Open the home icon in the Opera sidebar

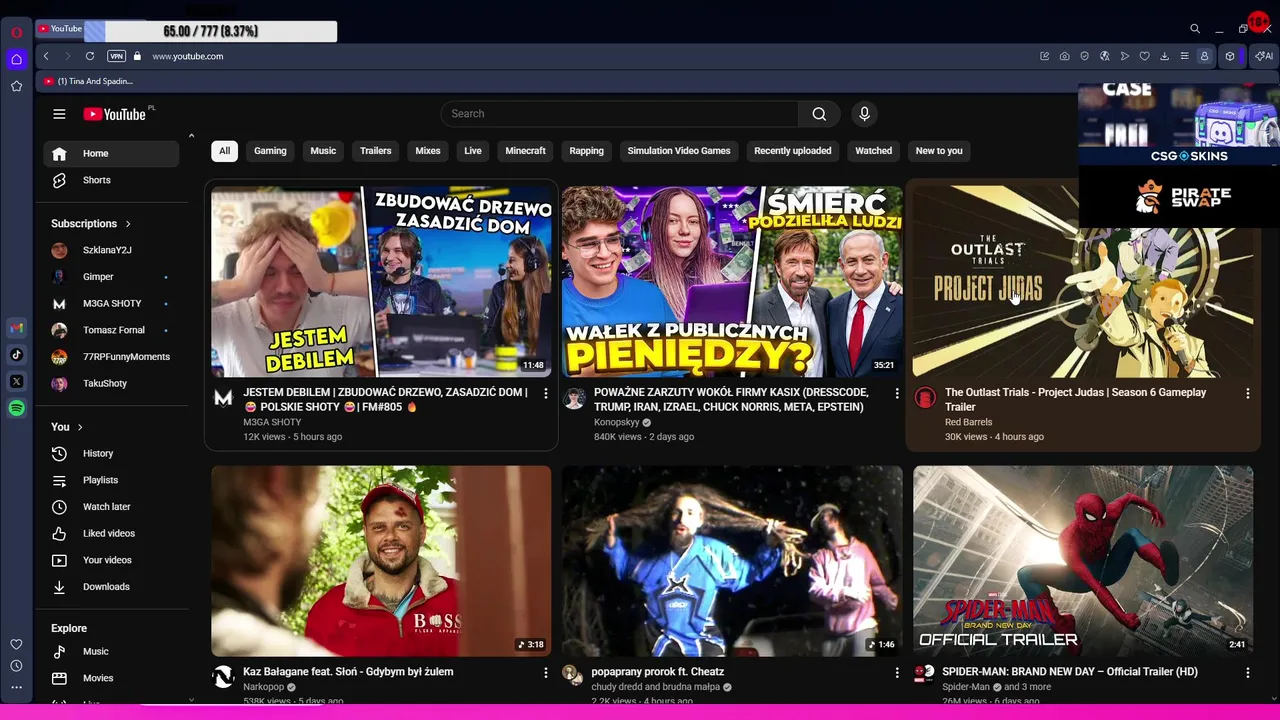[16, 59]
